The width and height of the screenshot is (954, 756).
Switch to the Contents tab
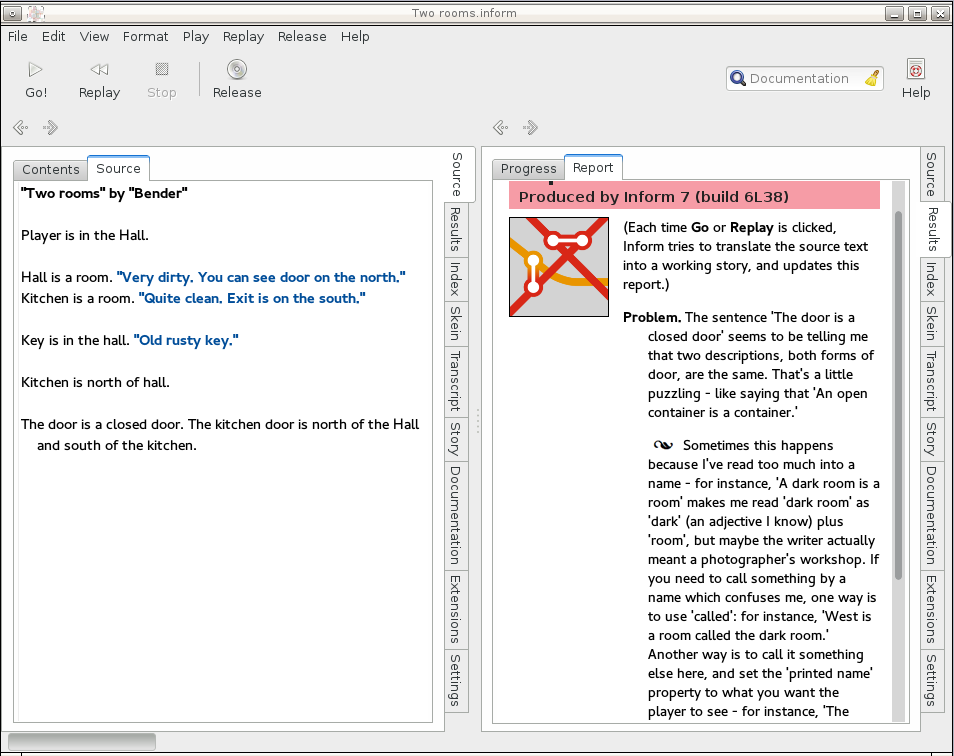point(51,169)
